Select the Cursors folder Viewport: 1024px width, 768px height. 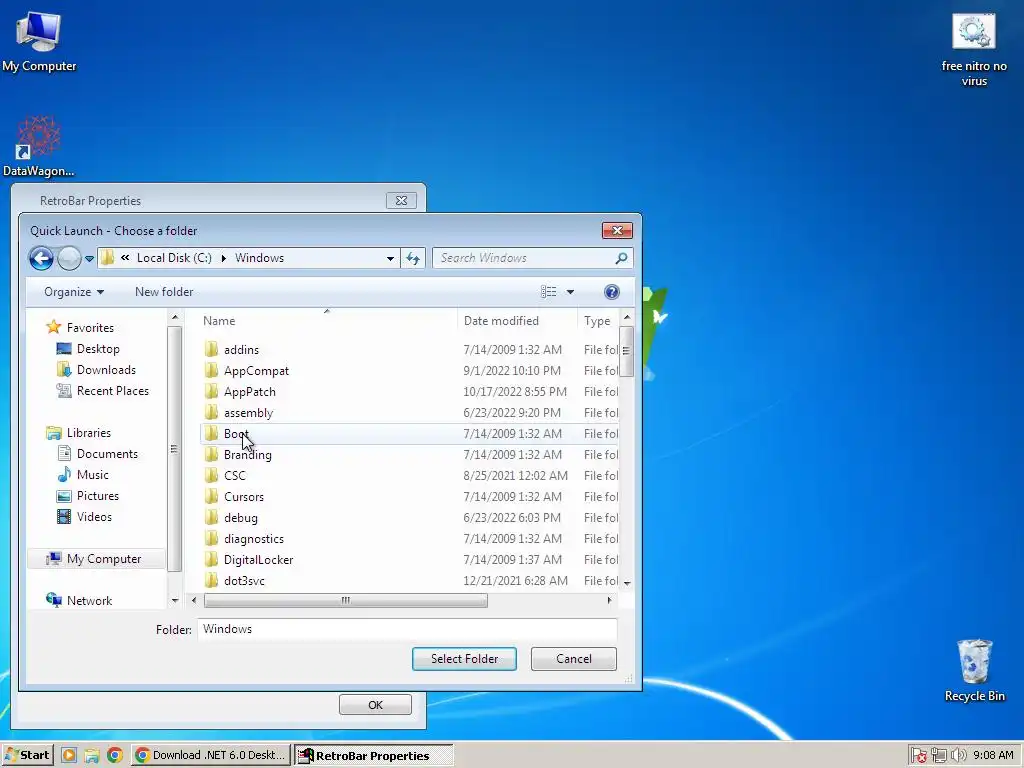pyautogui.click(x=244, y=496)
